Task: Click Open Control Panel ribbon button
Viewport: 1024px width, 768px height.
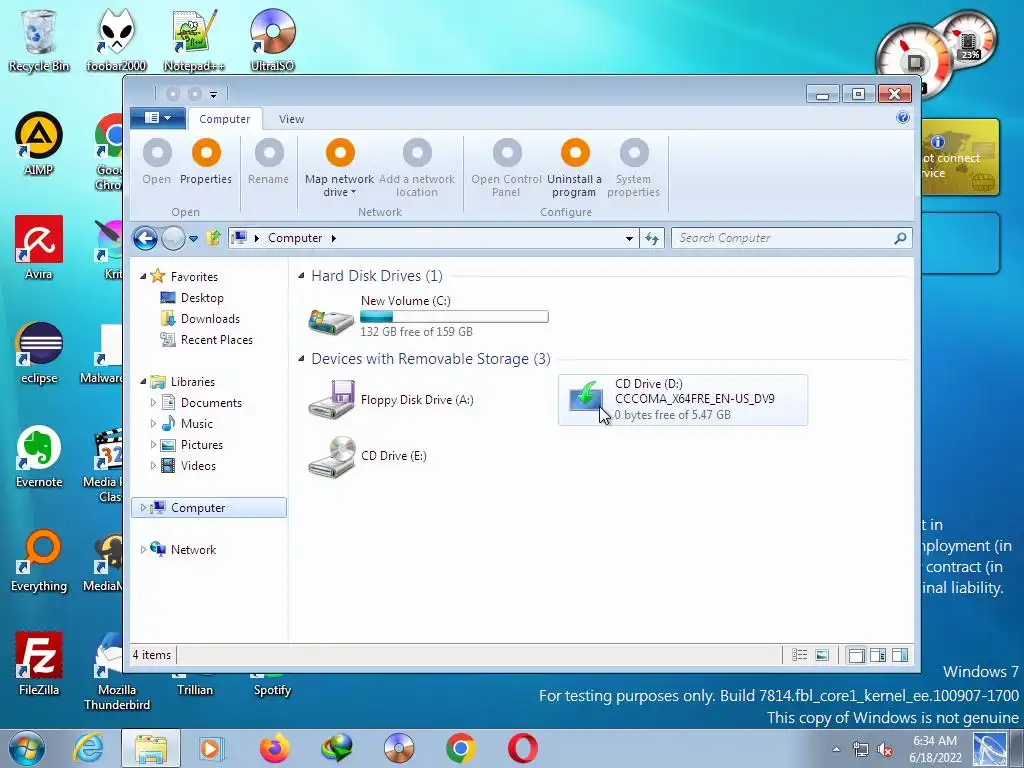Action: (506, 168)
